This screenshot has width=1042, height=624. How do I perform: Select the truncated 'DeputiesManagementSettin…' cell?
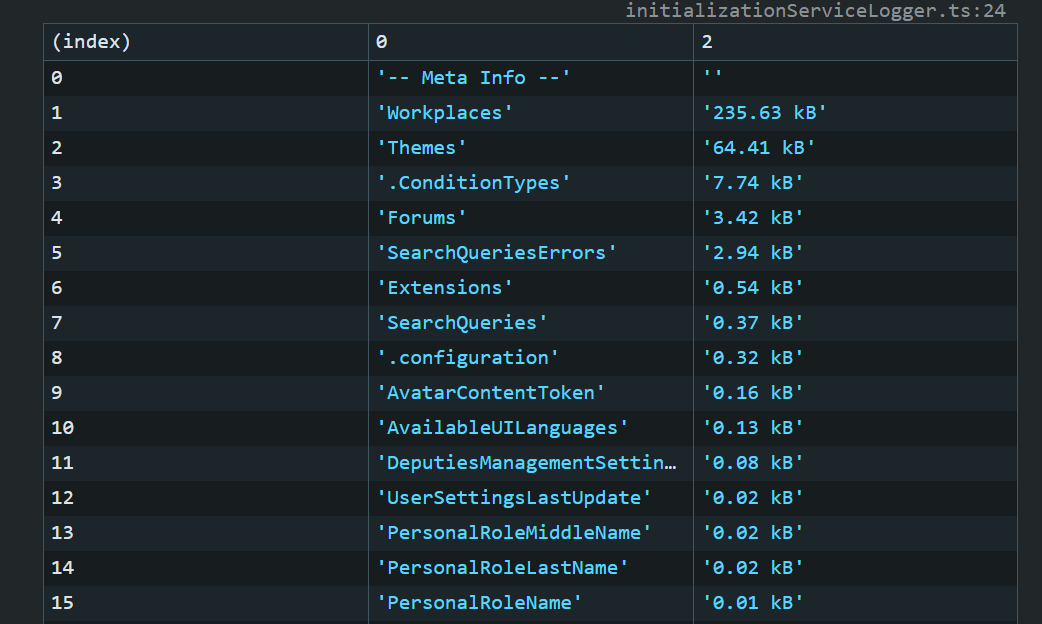(x=526, y=463)
